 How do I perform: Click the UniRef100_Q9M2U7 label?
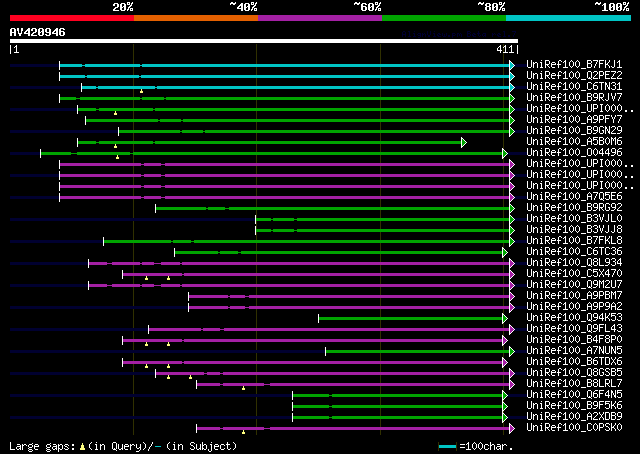(x=574, y=285)
